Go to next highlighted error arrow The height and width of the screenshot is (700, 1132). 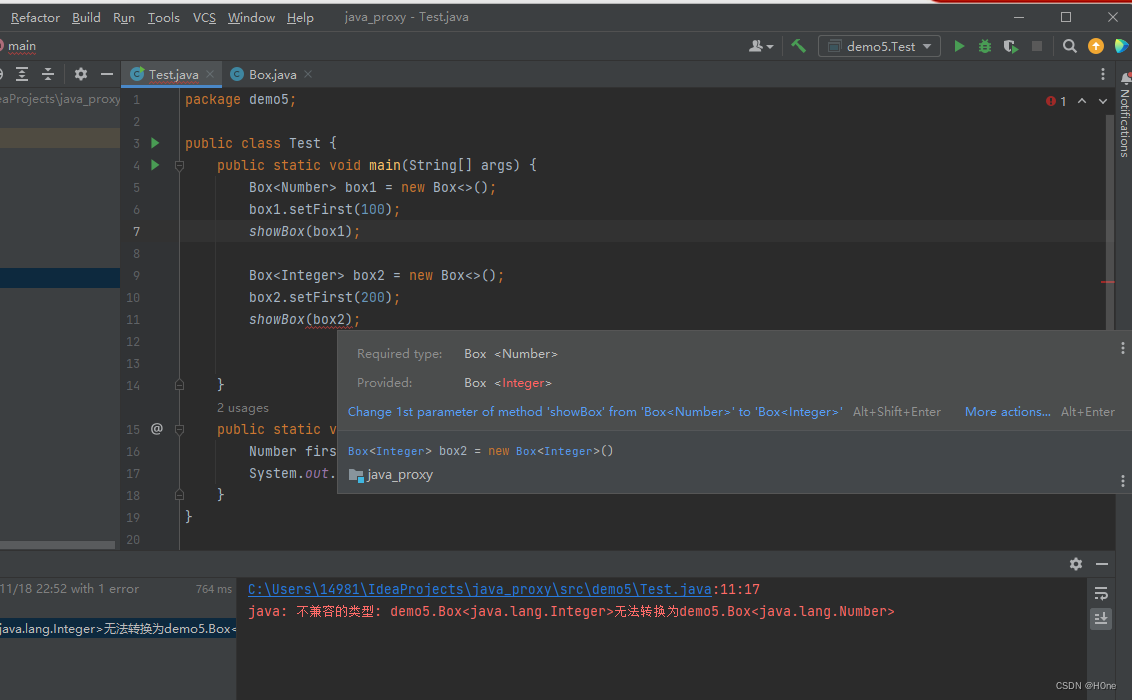1103,101
